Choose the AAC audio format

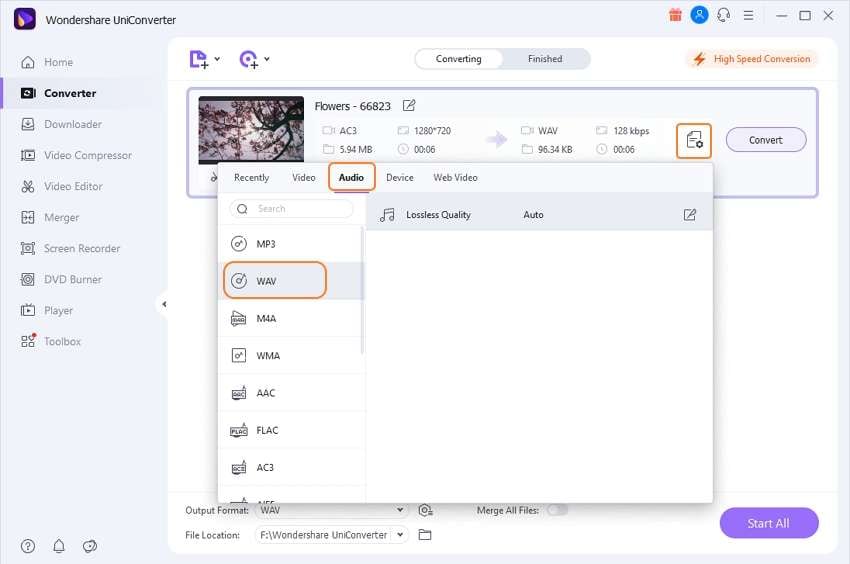(290, 393)
